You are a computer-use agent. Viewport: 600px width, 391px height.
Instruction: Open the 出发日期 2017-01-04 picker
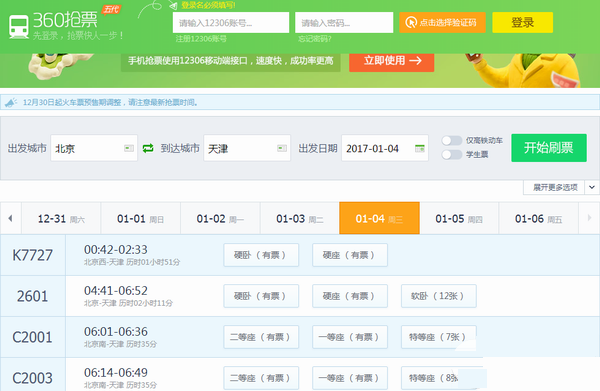coord(385,148)
